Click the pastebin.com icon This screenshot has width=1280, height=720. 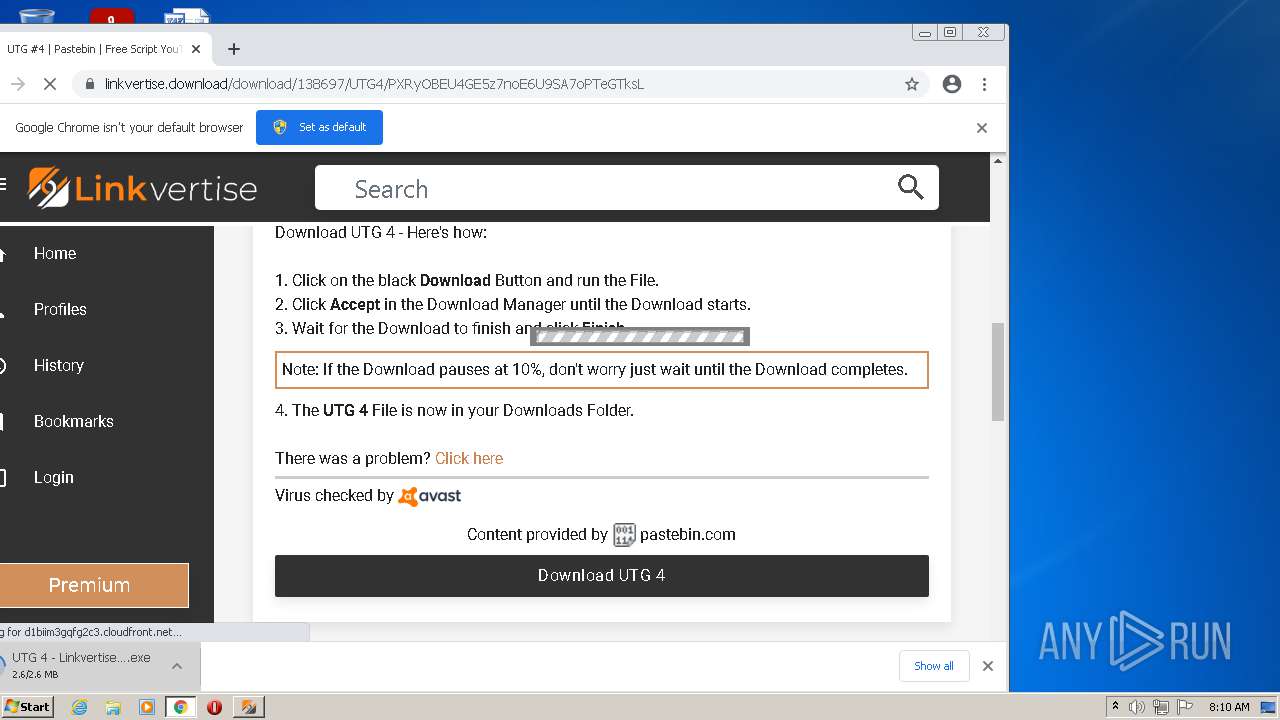click(624, 535)
